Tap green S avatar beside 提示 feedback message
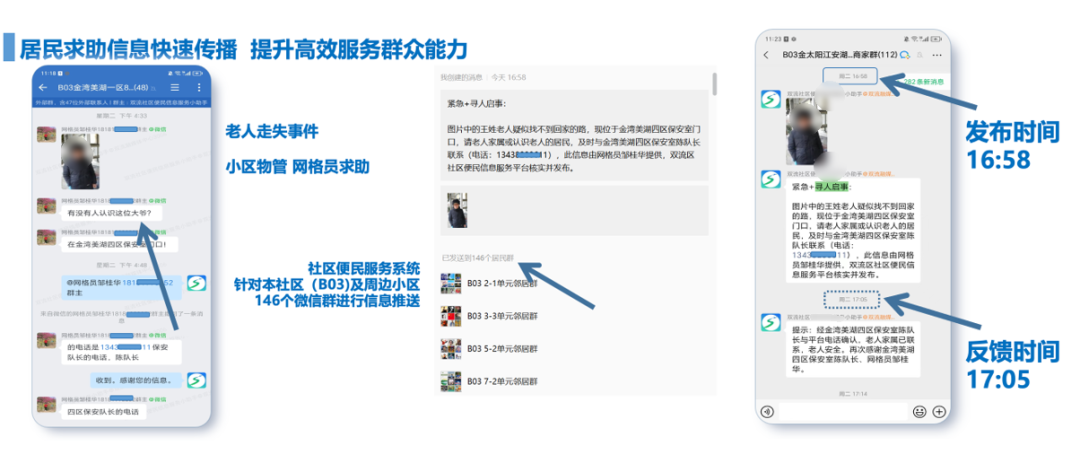The height and width of the screenshot is (472, 1080). [770, 323]
